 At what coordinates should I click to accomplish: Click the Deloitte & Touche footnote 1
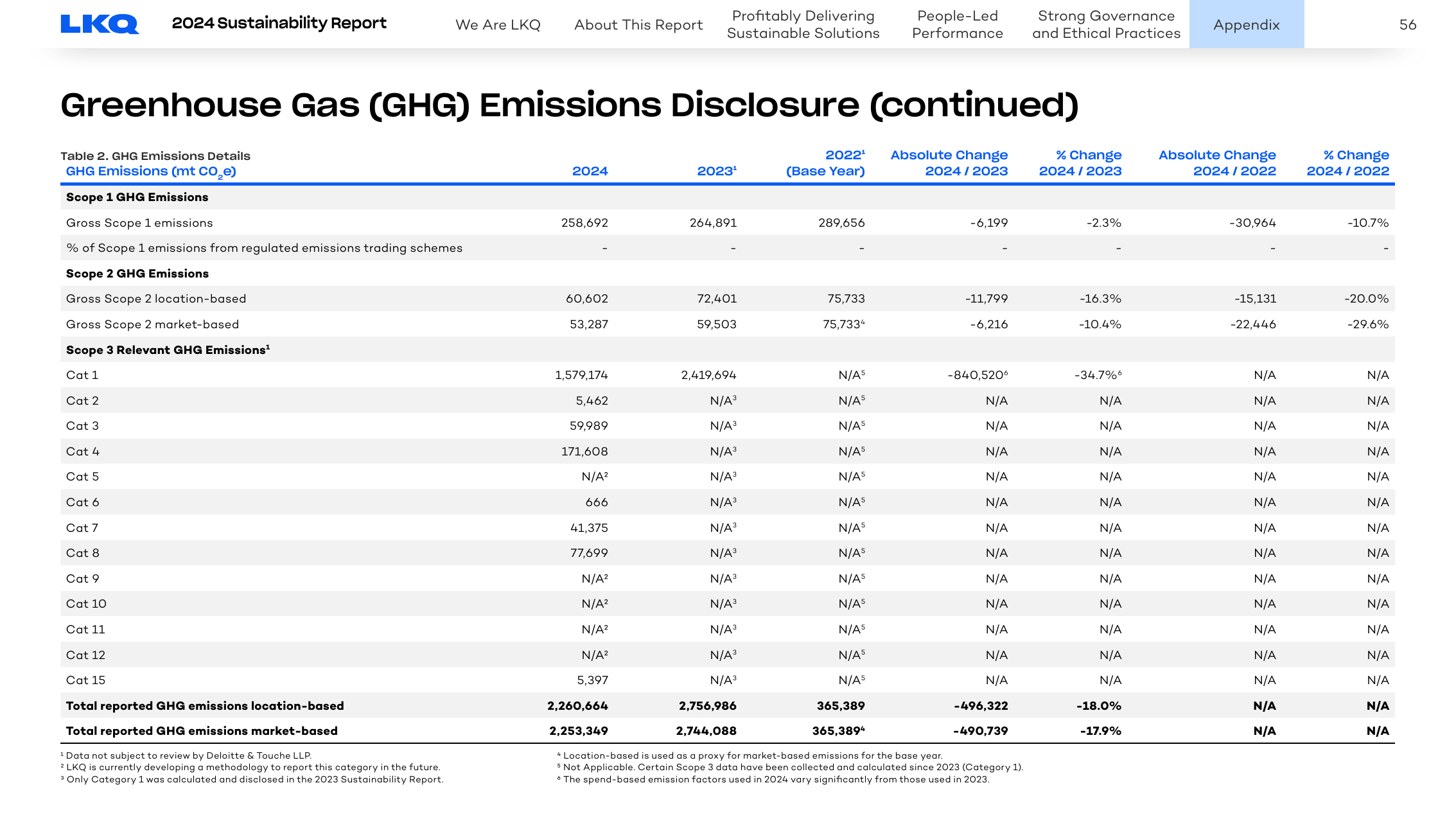click(x=186, y=756)
